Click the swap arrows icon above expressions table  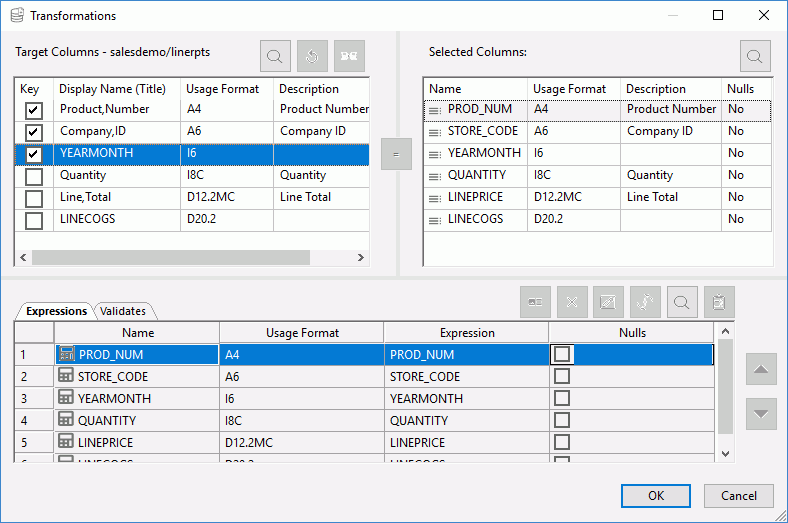[x=645, y=302]
